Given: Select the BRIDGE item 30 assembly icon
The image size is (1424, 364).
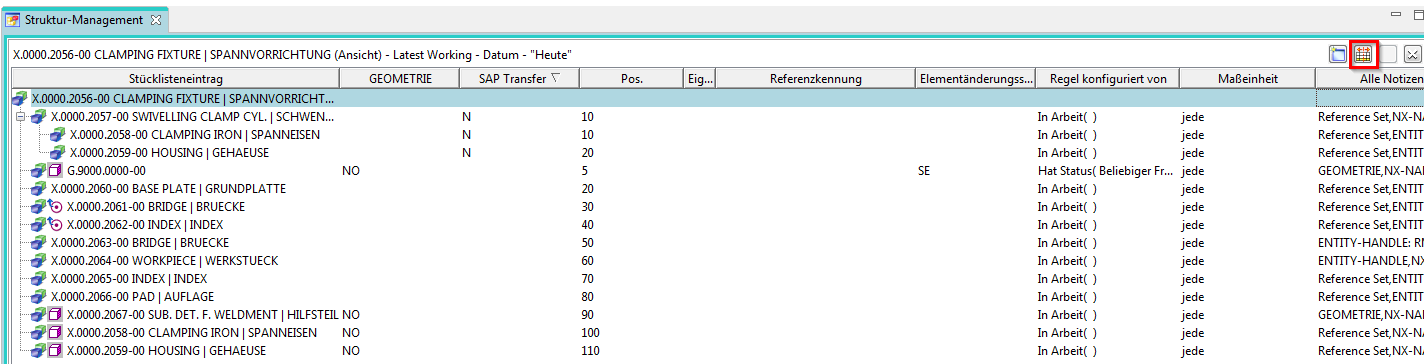Looking at the screenshot, I should tap(38, 207).
